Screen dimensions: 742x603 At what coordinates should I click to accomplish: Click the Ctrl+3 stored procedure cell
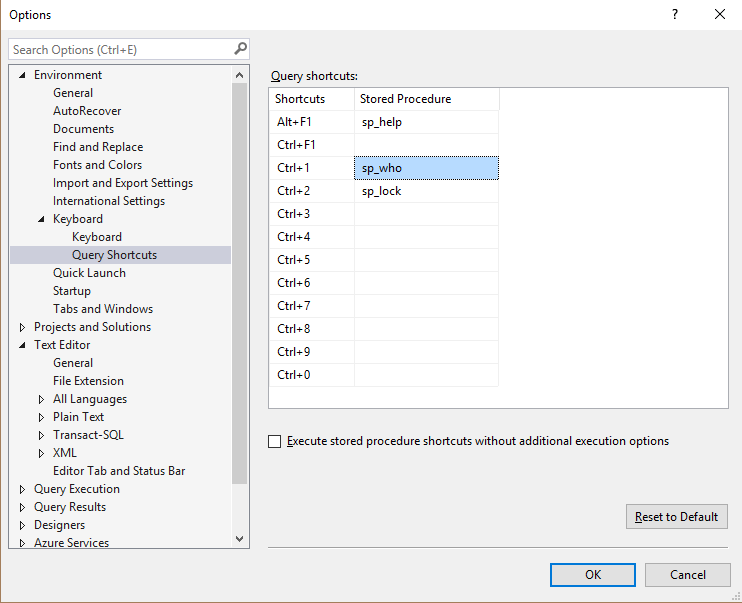(426, 214)
